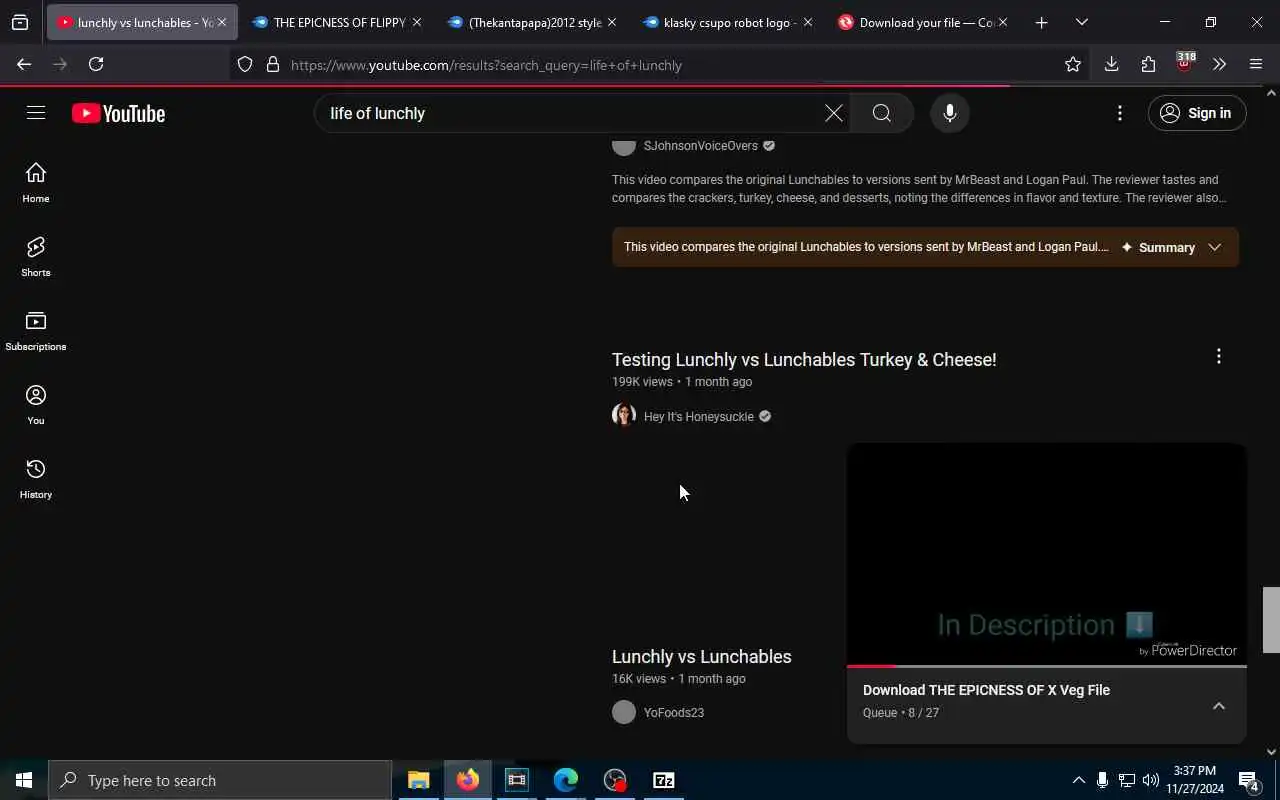Open Home in the sidebar
Viewport: 1280px width, 800px height.
(36, 183)
